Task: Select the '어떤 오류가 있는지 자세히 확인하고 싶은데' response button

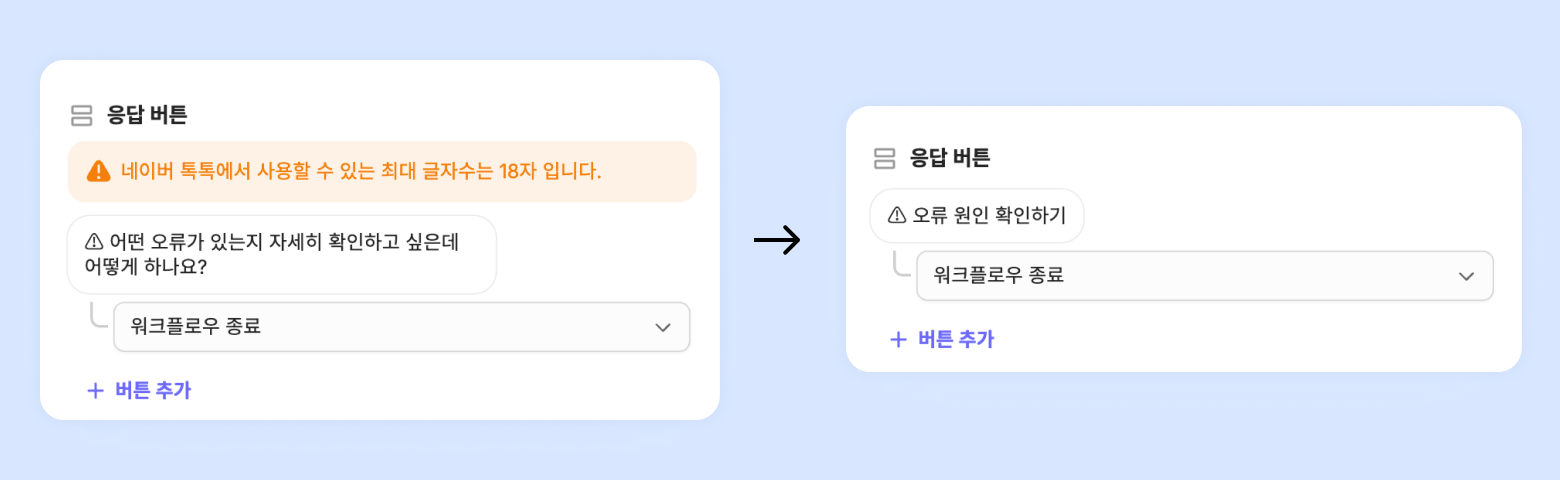Action: coord(282,254)
